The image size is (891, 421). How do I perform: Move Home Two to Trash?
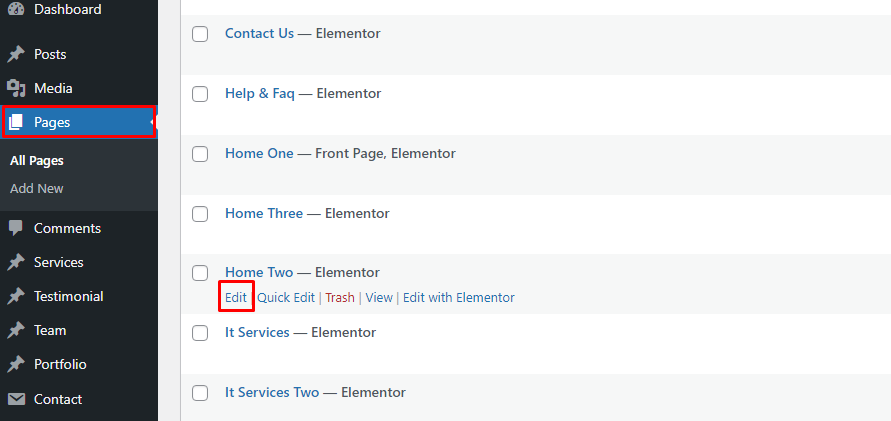click(x=340, y=297)
